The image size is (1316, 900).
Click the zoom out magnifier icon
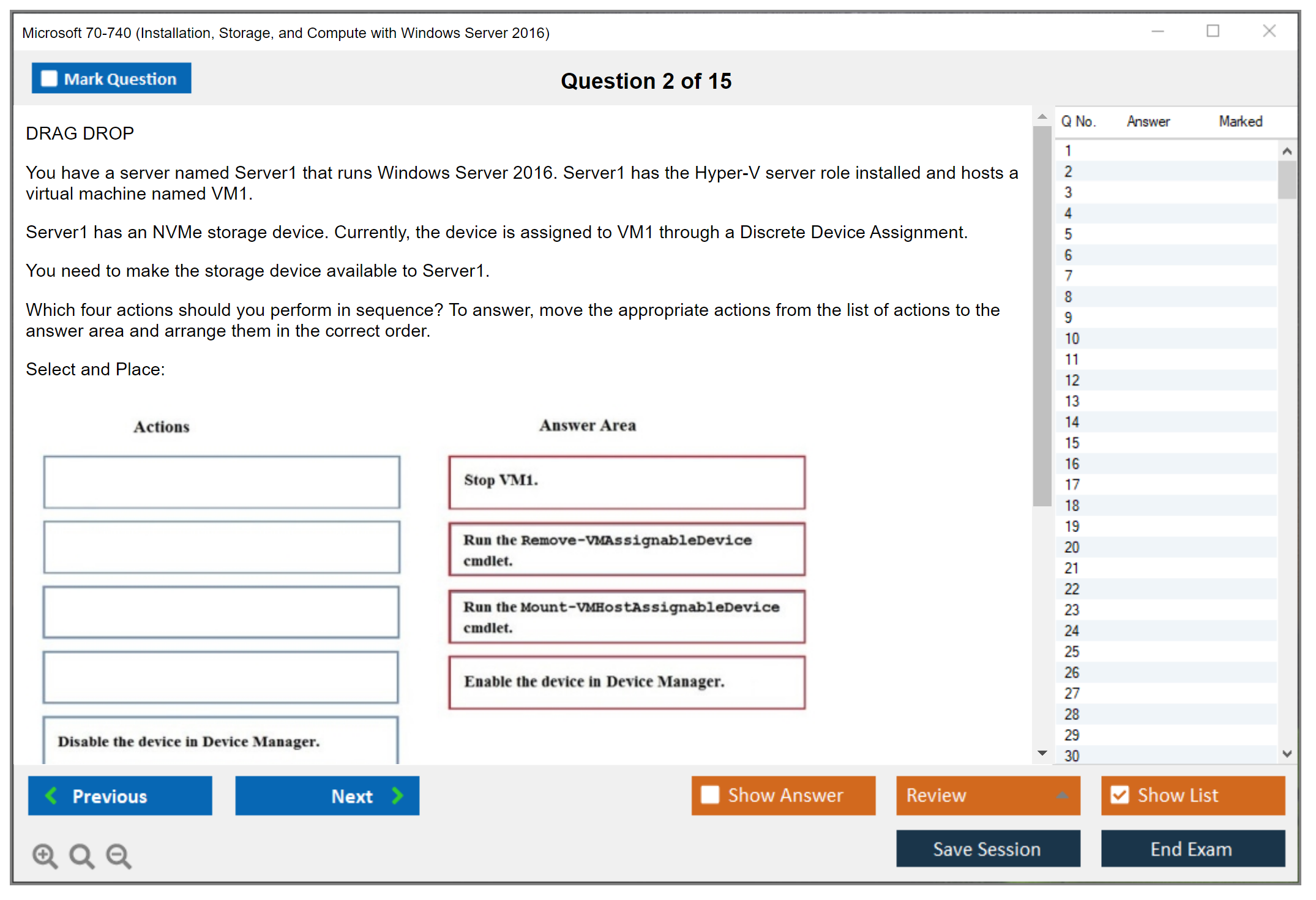coord(119,855)
